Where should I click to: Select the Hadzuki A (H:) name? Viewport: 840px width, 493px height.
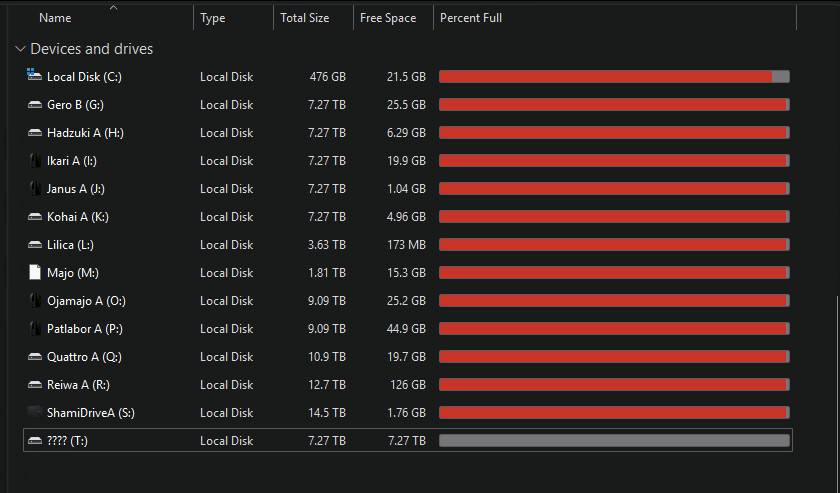85,133
